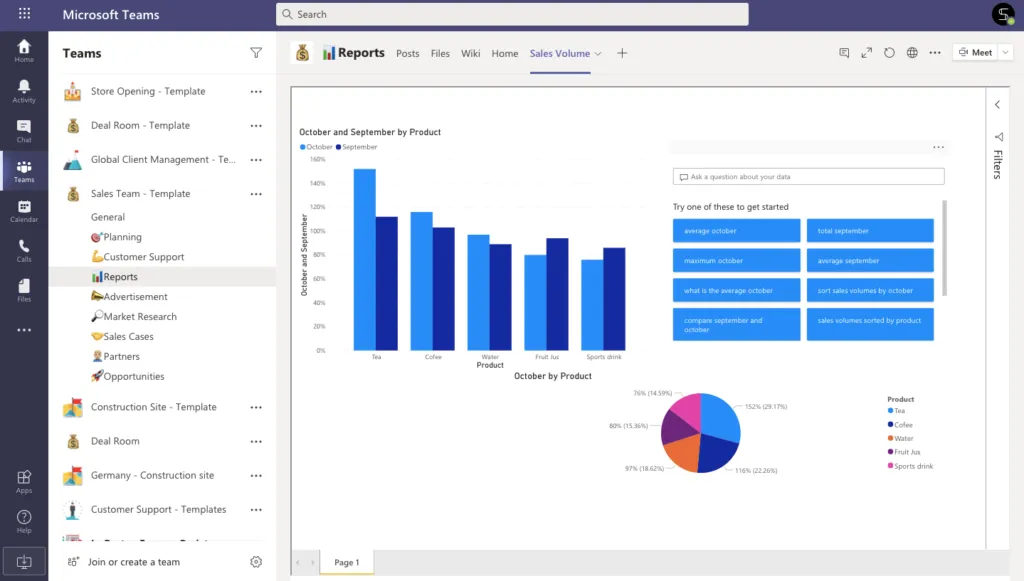
Task: Open the Customer Support channel
Action: pos(138,257)
